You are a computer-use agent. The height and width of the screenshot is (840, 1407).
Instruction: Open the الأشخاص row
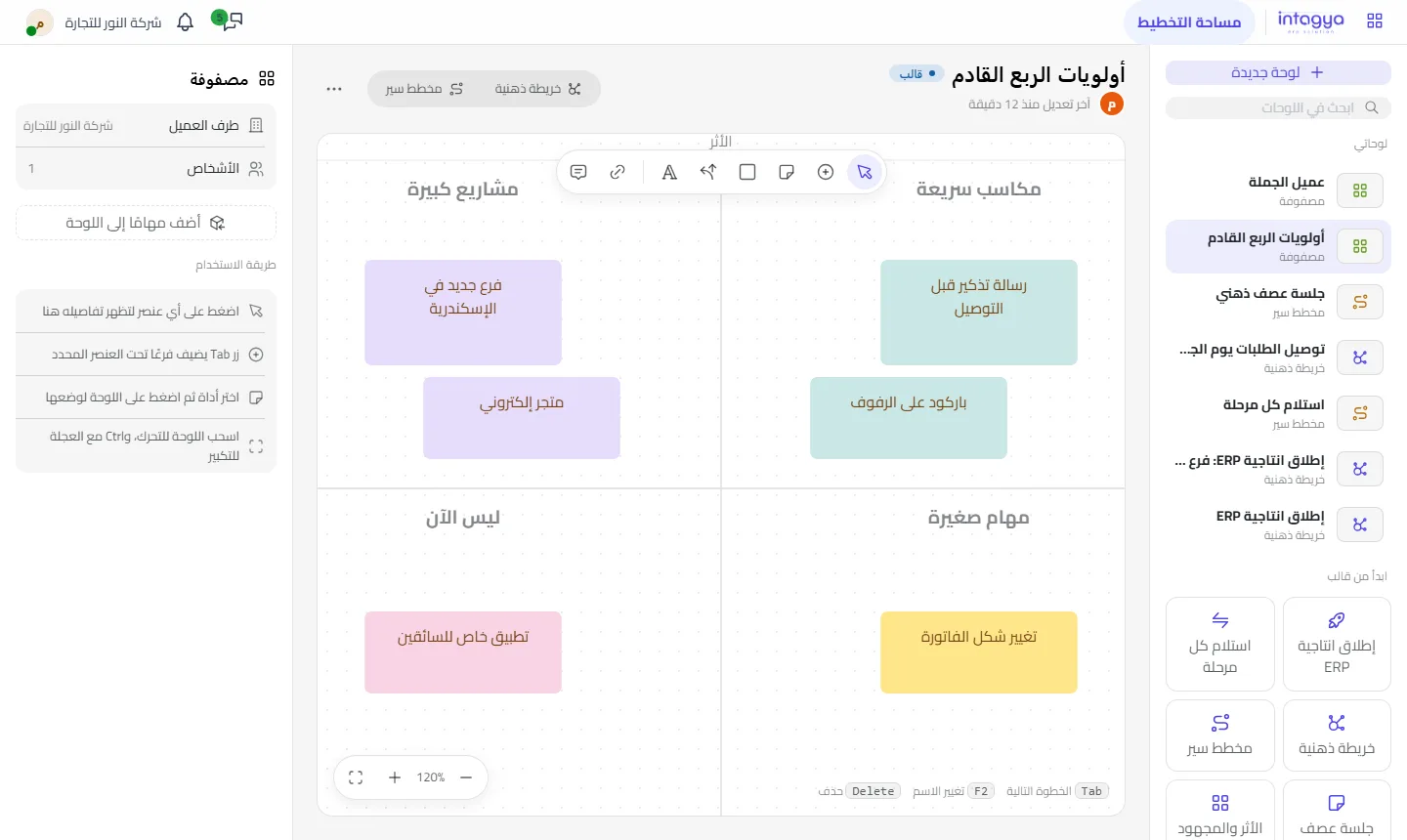coord(146,168)
